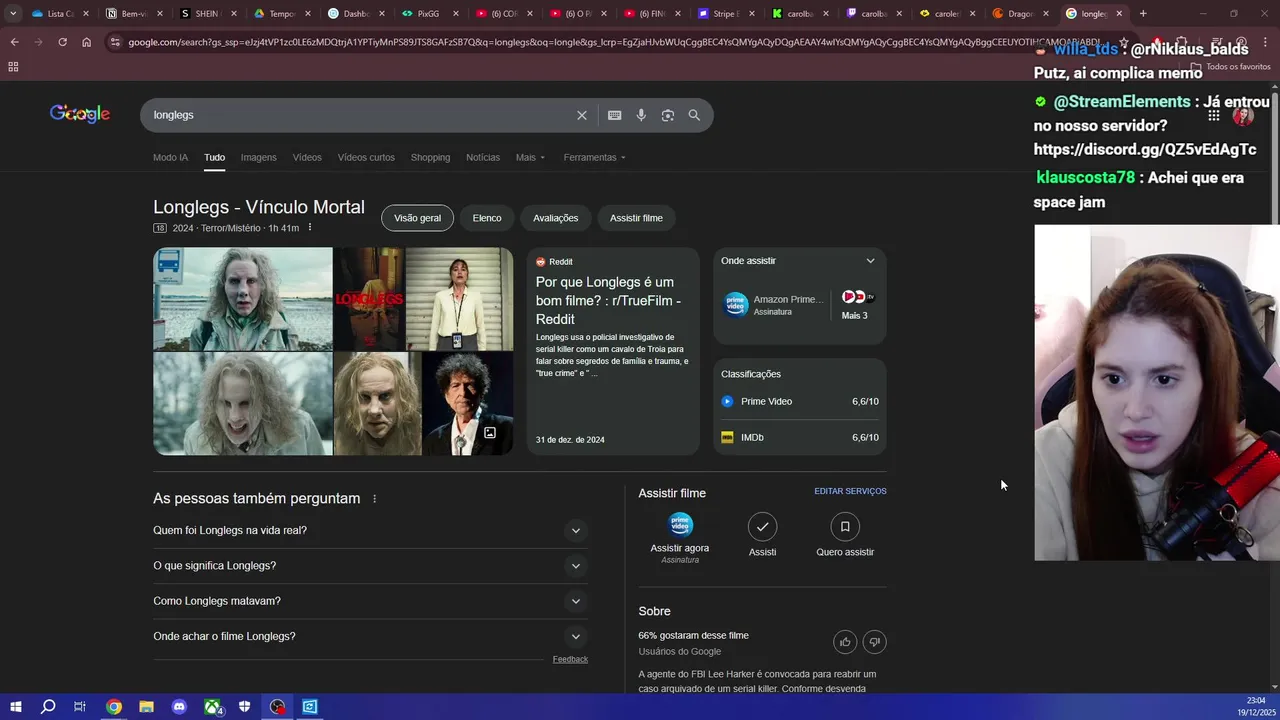The height and width of the screenshot is (720, 1280).
Task: Expand Como Longlegs matavam question
Action: (x=369, y=601)
